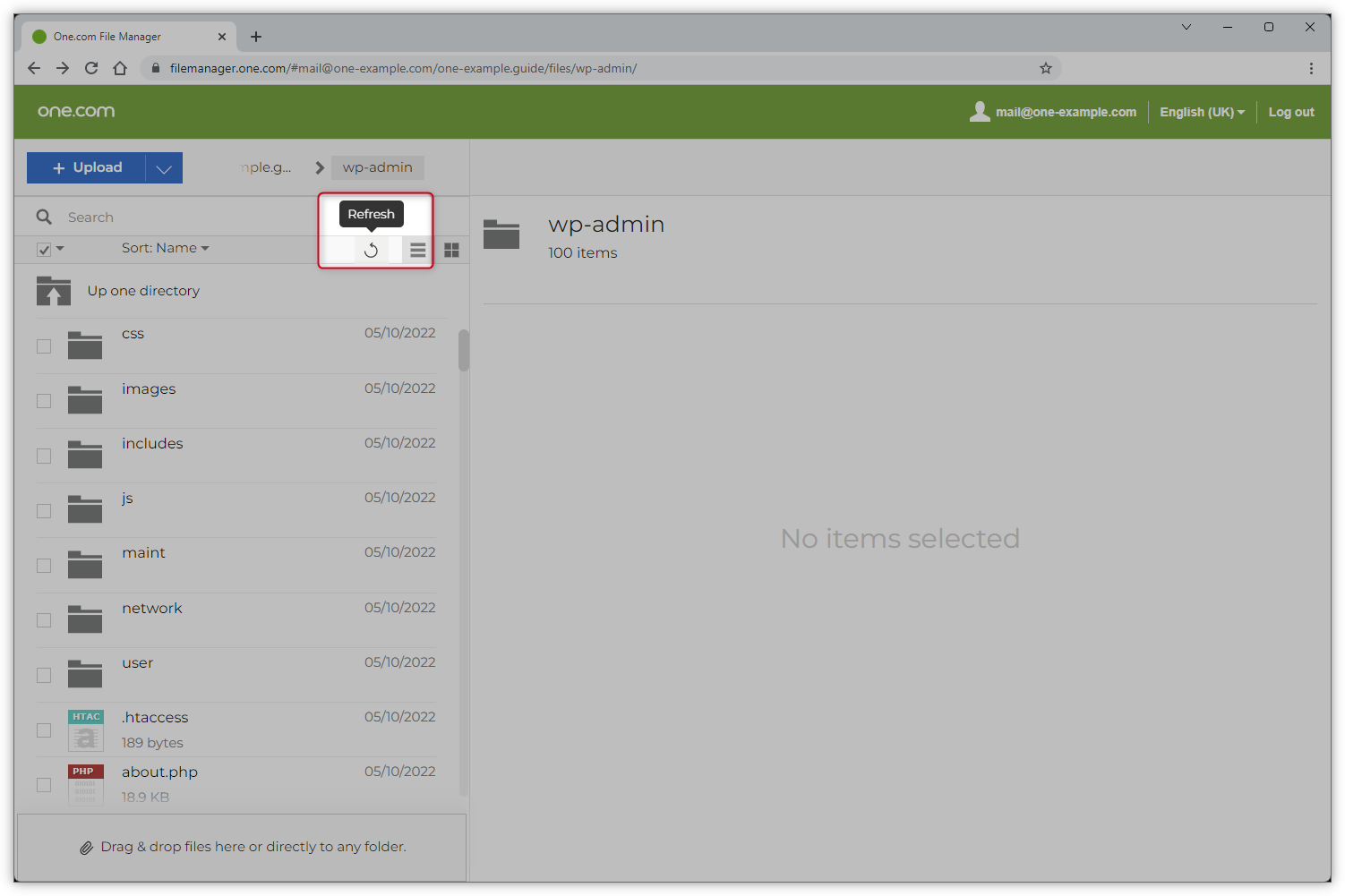Open the browser three-dot menu

click(x=1311, y=68)
